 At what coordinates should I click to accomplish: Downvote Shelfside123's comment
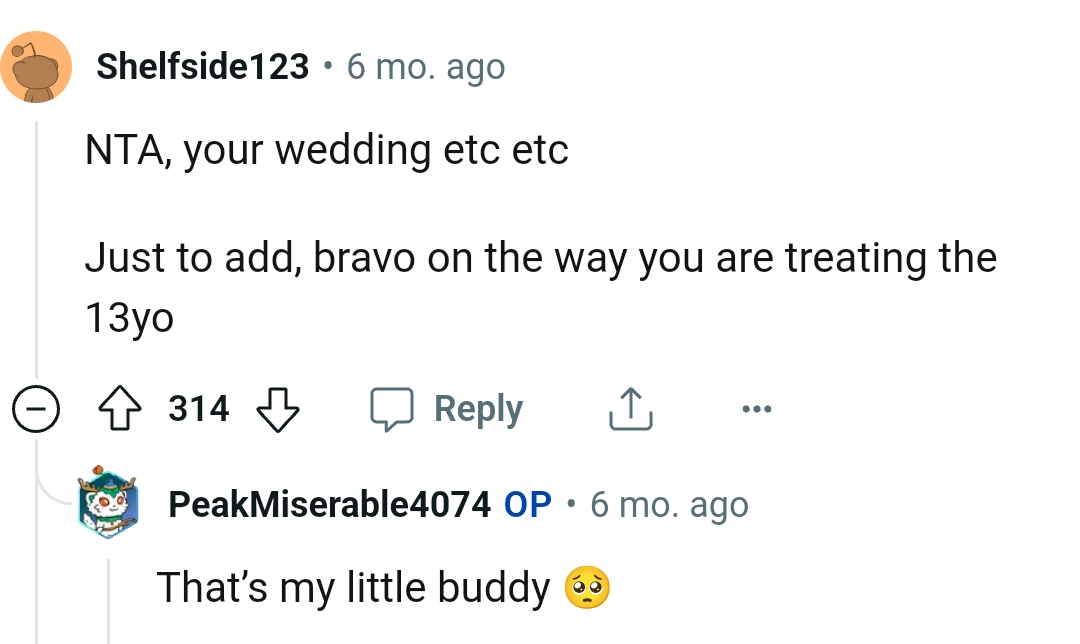[x=277, y=410]
